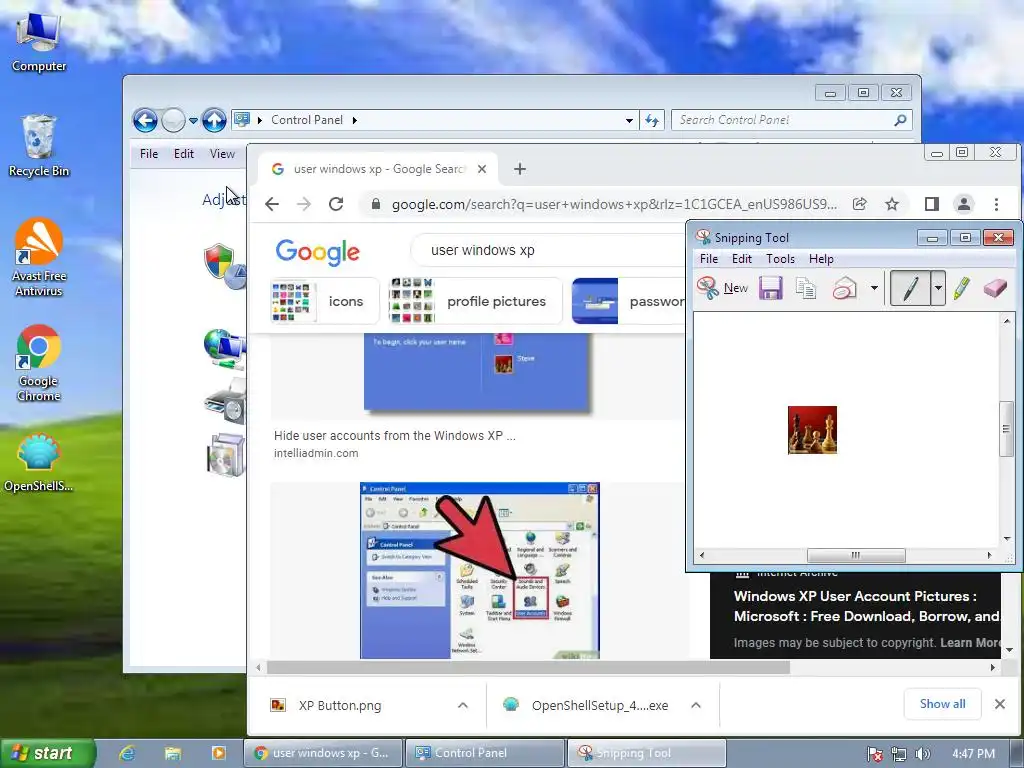Reload the Google search page
The height and width of the screenshot is (768, 1024).
(x=336, y=204)
